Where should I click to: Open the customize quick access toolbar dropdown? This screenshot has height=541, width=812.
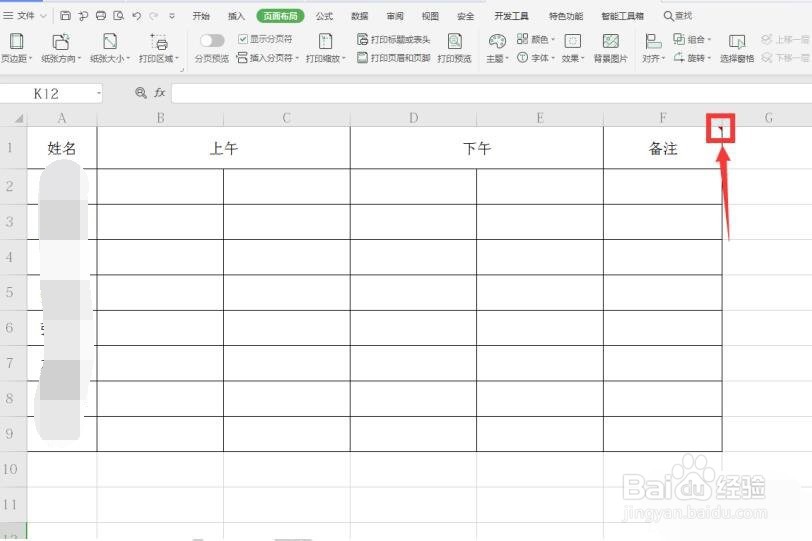pos(172,16)
